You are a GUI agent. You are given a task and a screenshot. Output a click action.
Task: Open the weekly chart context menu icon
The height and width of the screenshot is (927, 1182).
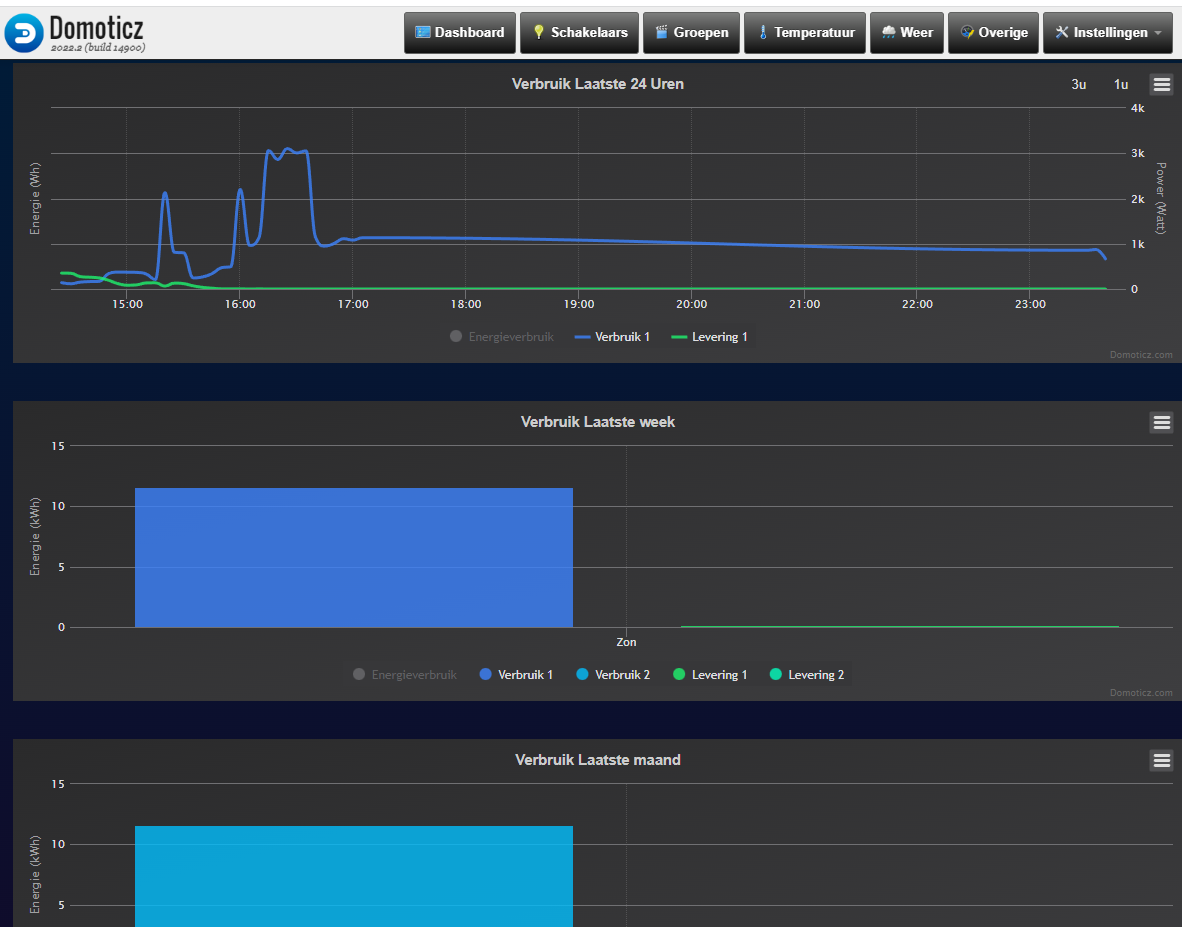coord(1162,423)
